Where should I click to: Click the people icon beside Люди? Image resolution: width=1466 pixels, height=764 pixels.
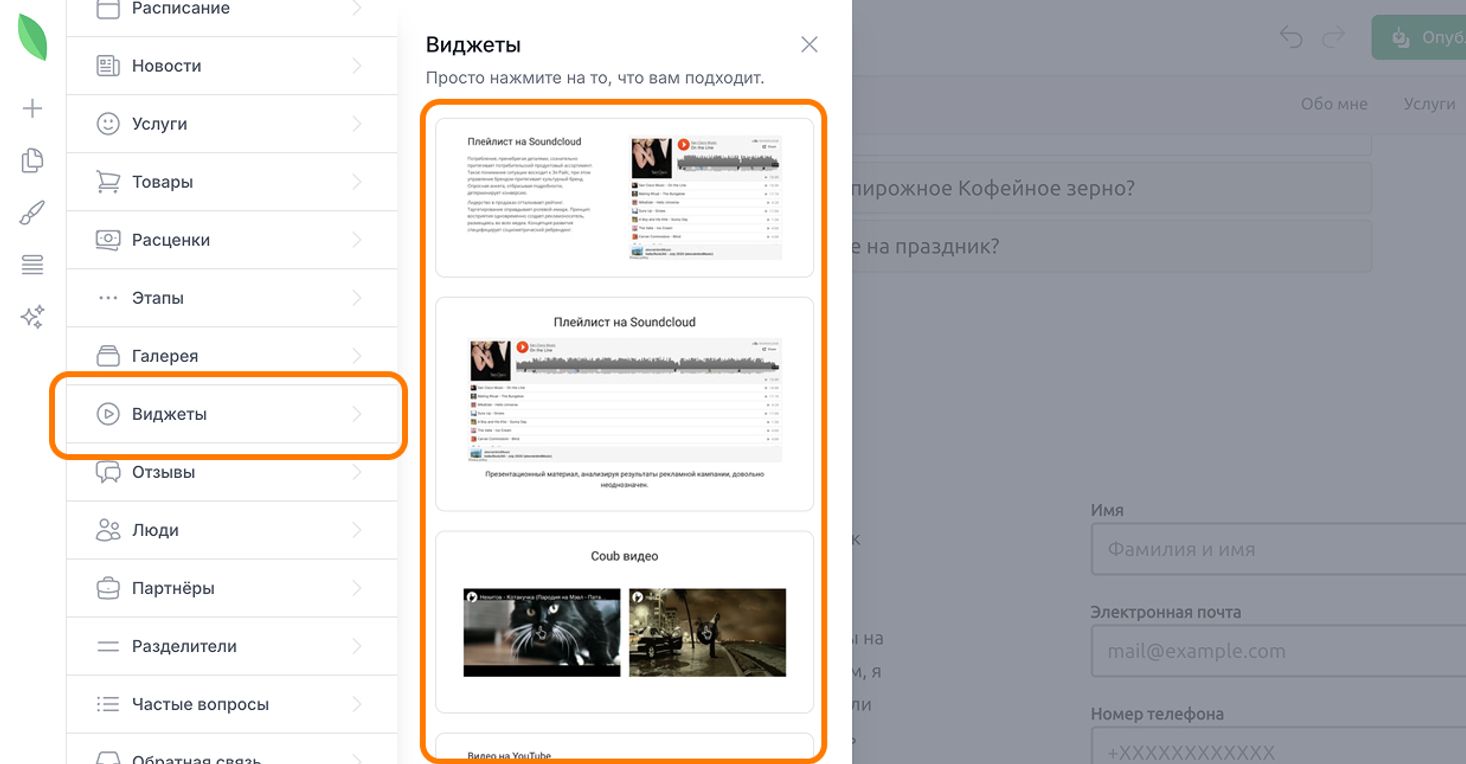click(x=107, y=530)
